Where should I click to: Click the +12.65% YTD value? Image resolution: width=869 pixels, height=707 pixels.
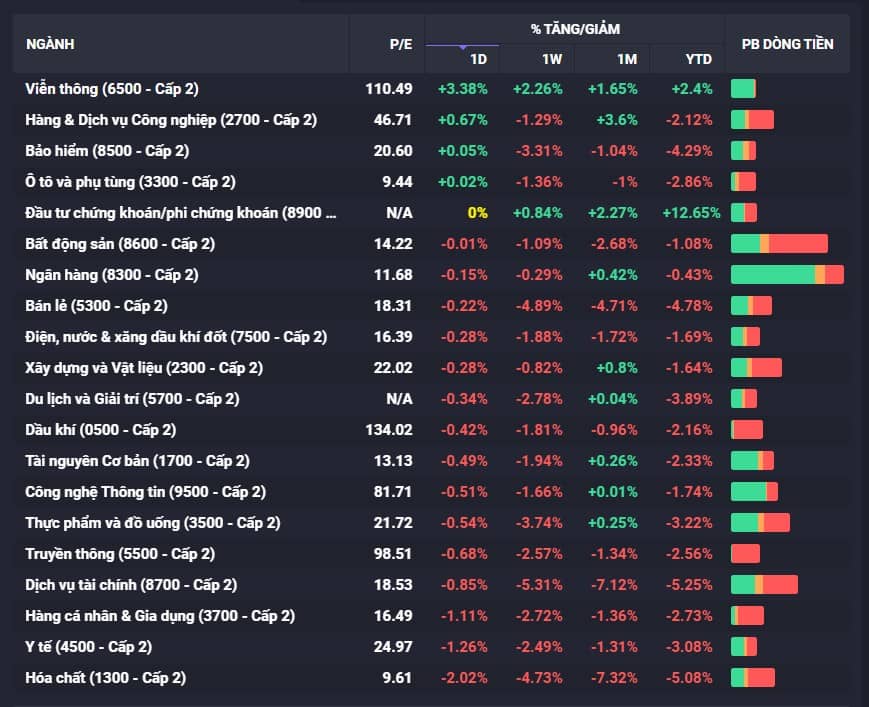click(691, 213)
